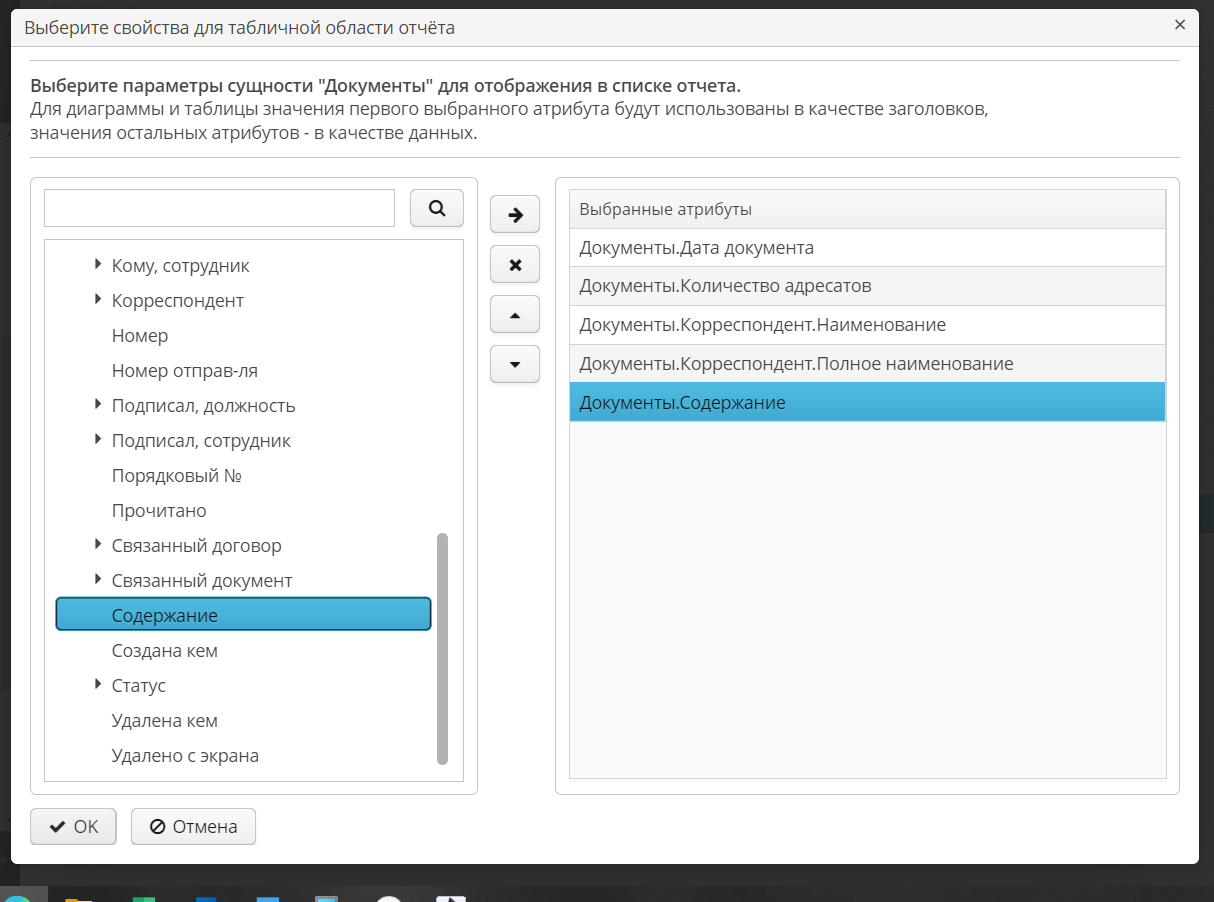Expand the 'Статус' tree node
Viewport: 1214px width, 902px height.
(x=98, y=685)
